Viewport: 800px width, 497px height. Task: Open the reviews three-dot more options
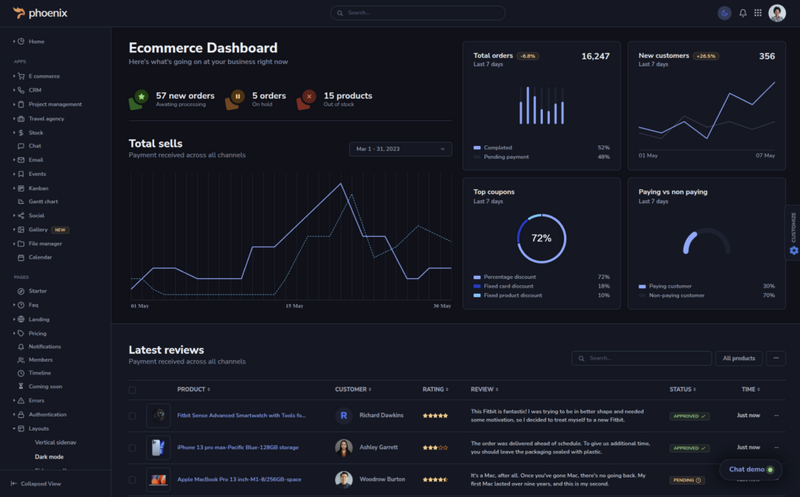point(776,358)
